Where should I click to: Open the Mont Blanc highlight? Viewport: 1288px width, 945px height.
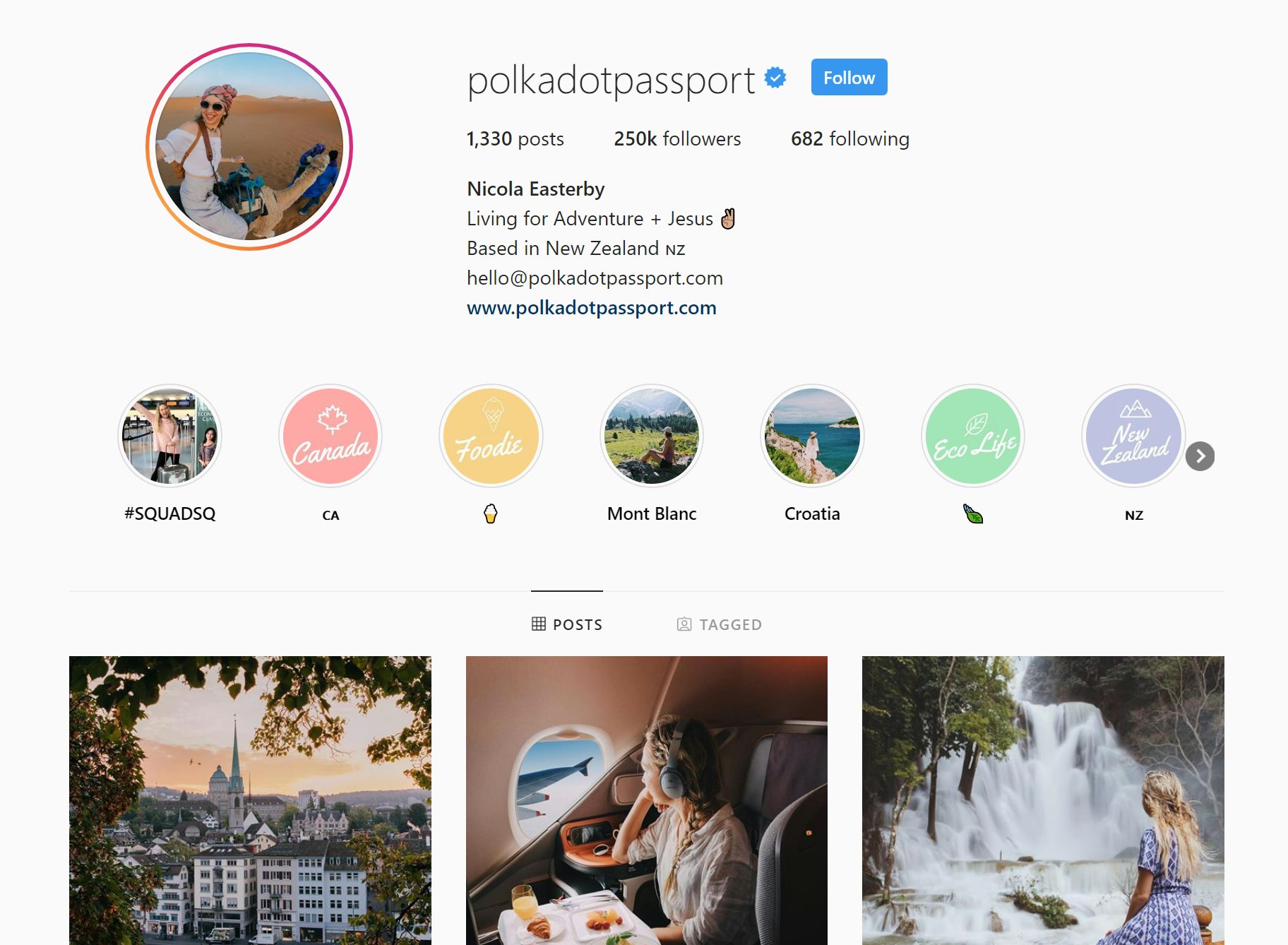652,436
